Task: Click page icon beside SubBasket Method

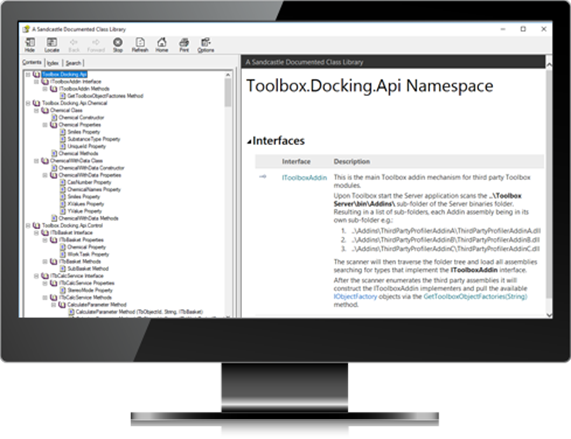Action: pos(63,269)
